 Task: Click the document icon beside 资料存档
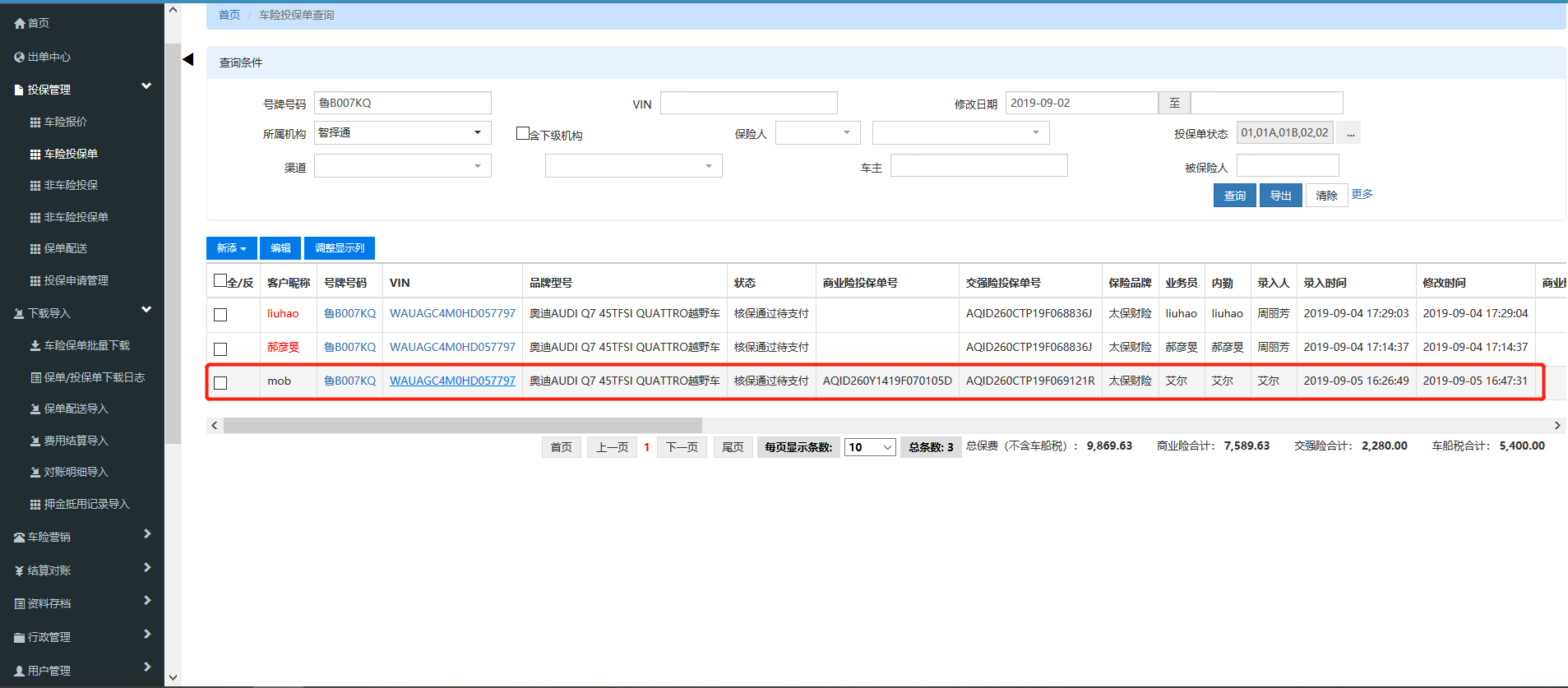(20, 604)
